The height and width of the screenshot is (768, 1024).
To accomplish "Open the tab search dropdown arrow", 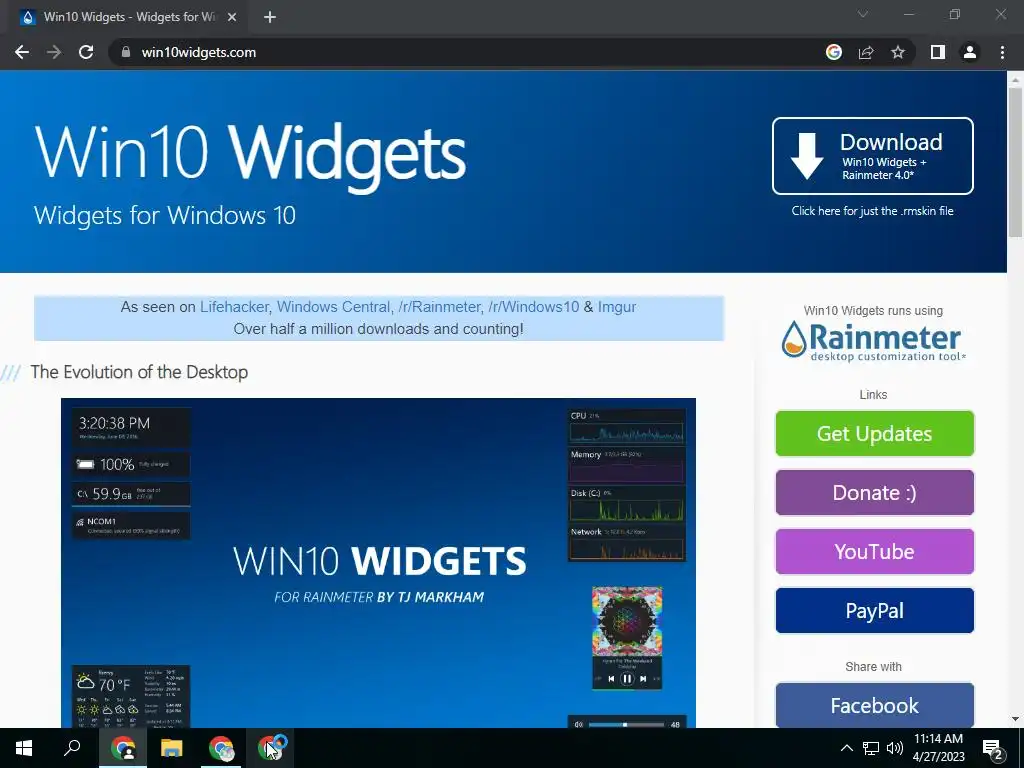I will point(863,14).
